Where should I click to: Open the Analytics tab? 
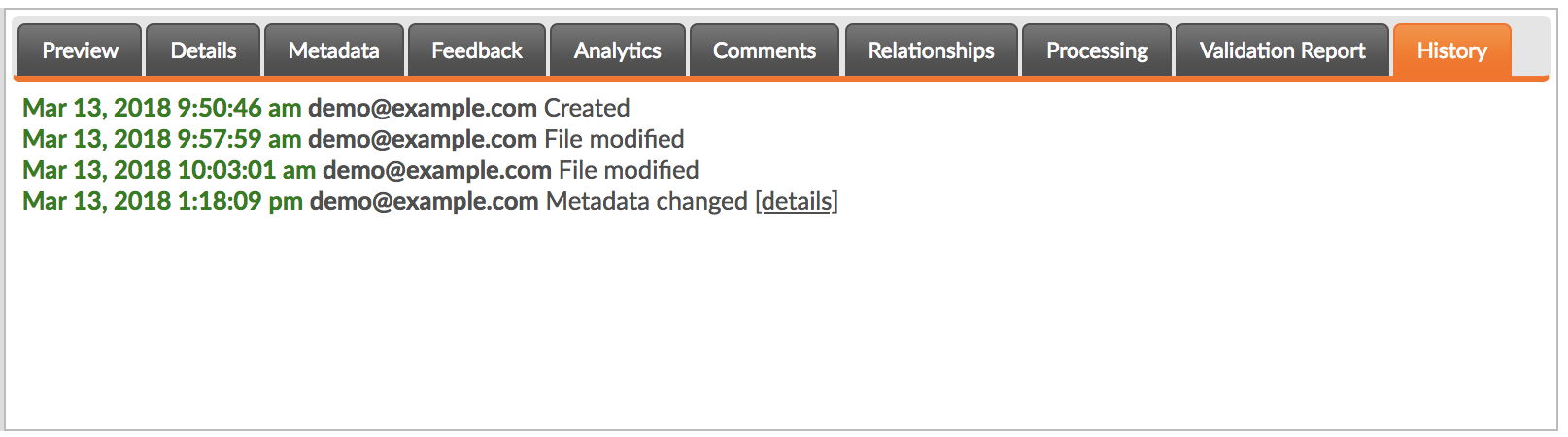pyautogui.click(x=617, y=50)
